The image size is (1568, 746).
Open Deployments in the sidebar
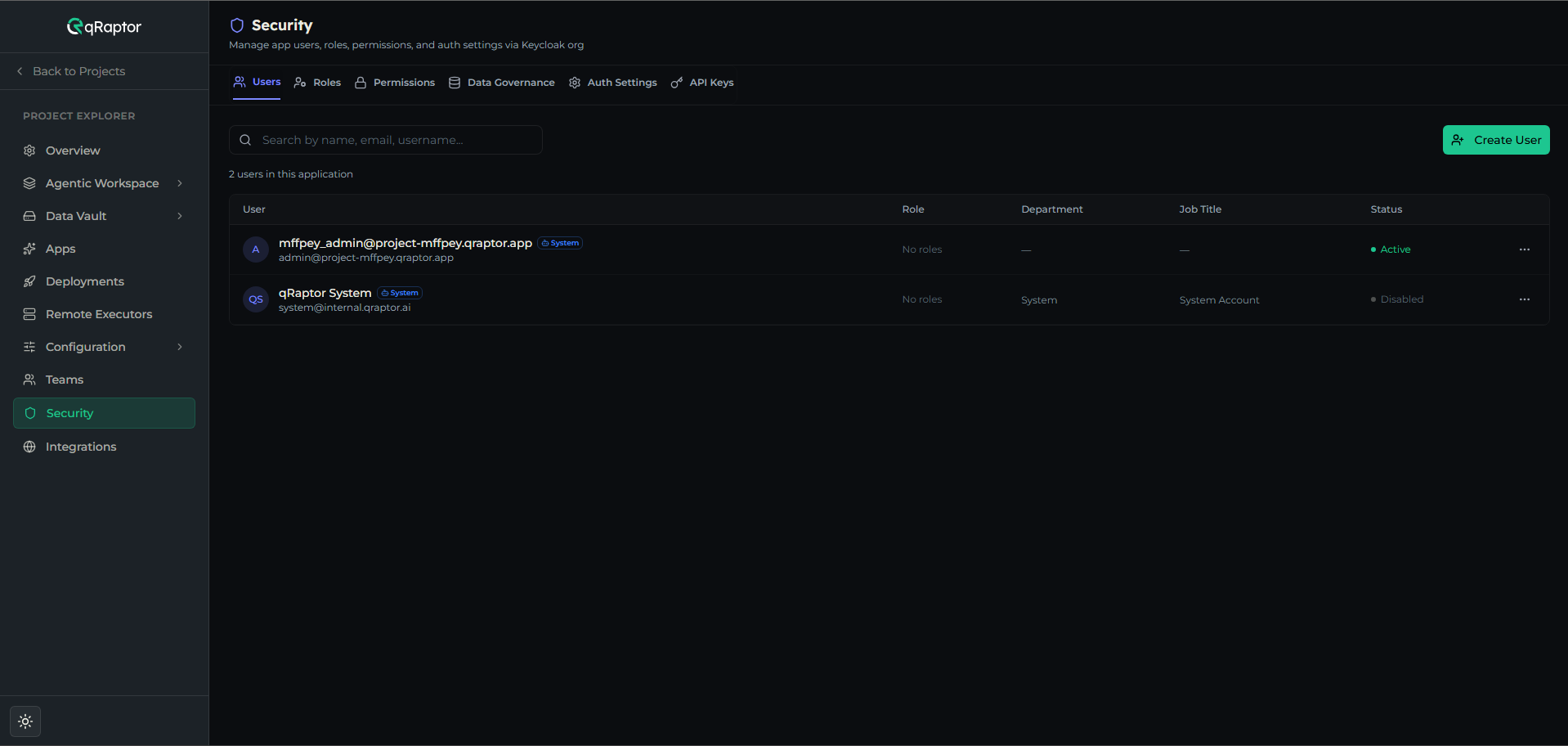pyautogui.click(x=104, y=281)
